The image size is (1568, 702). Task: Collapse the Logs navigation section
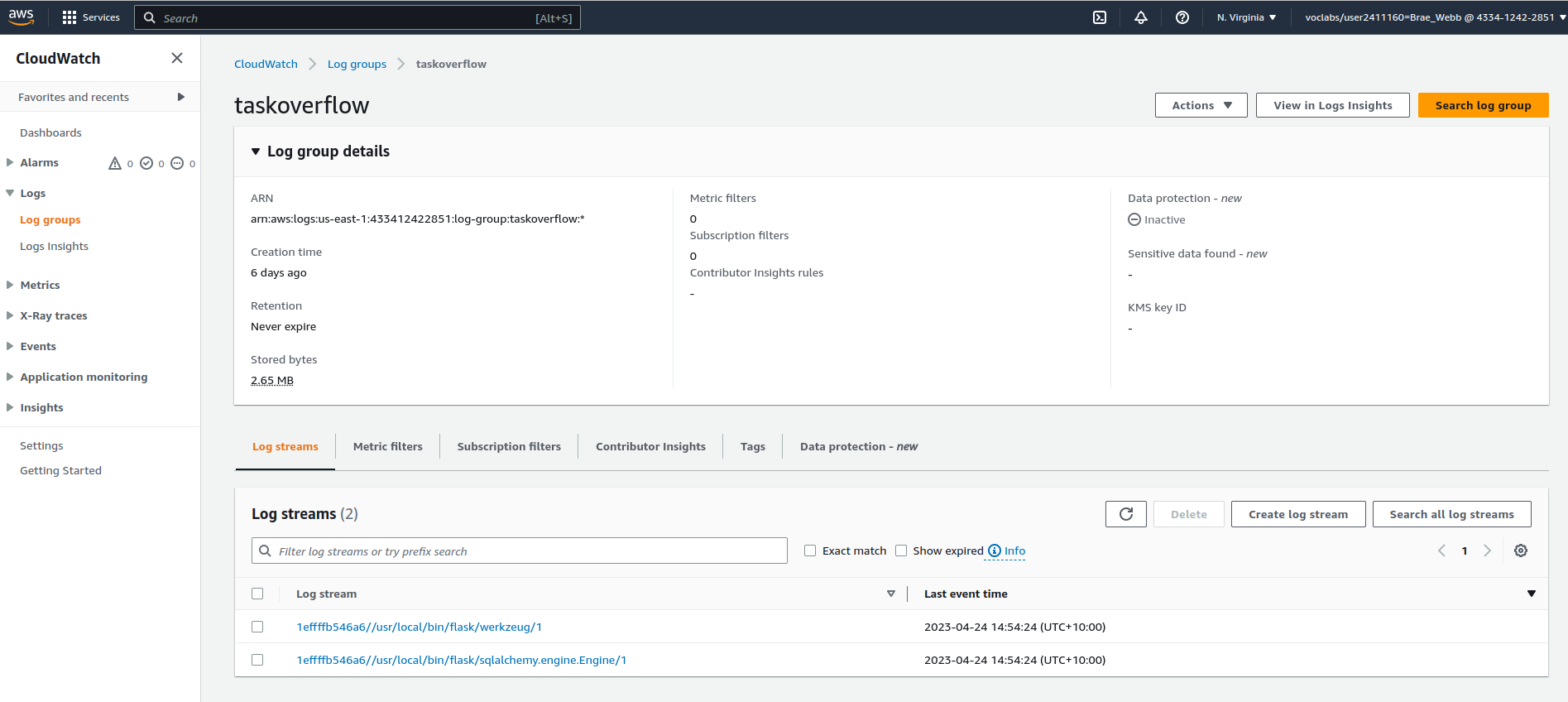[x=10, y=193]
